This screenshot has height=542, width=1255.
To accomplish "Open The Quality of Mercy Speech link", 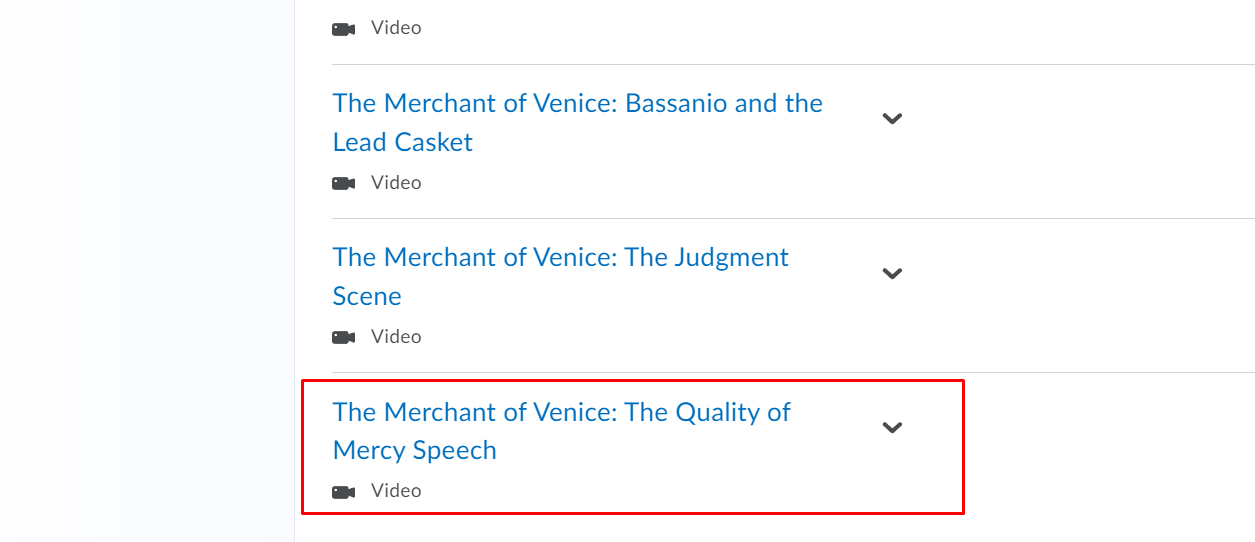I will (562, 431).
